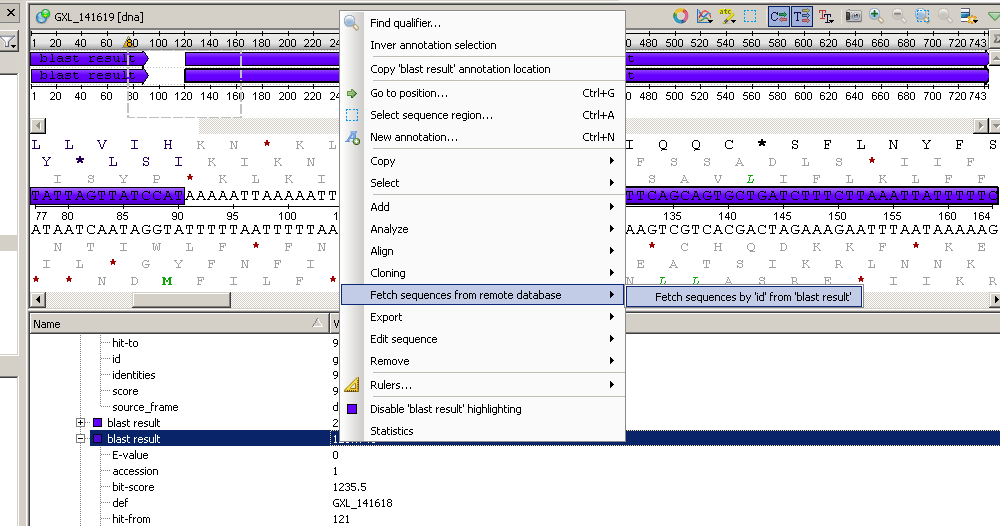Open the amino translation frames 'T' menu
The width and height of the screenshot is (1000, 526).
[x=826, y=16]
